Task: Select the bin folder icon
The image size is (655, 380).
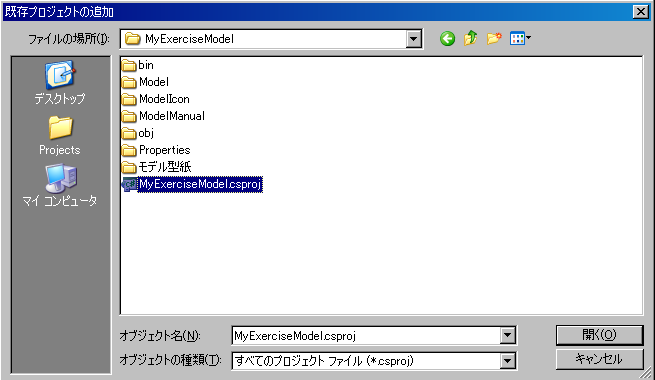Action: (x=129, y=66)
